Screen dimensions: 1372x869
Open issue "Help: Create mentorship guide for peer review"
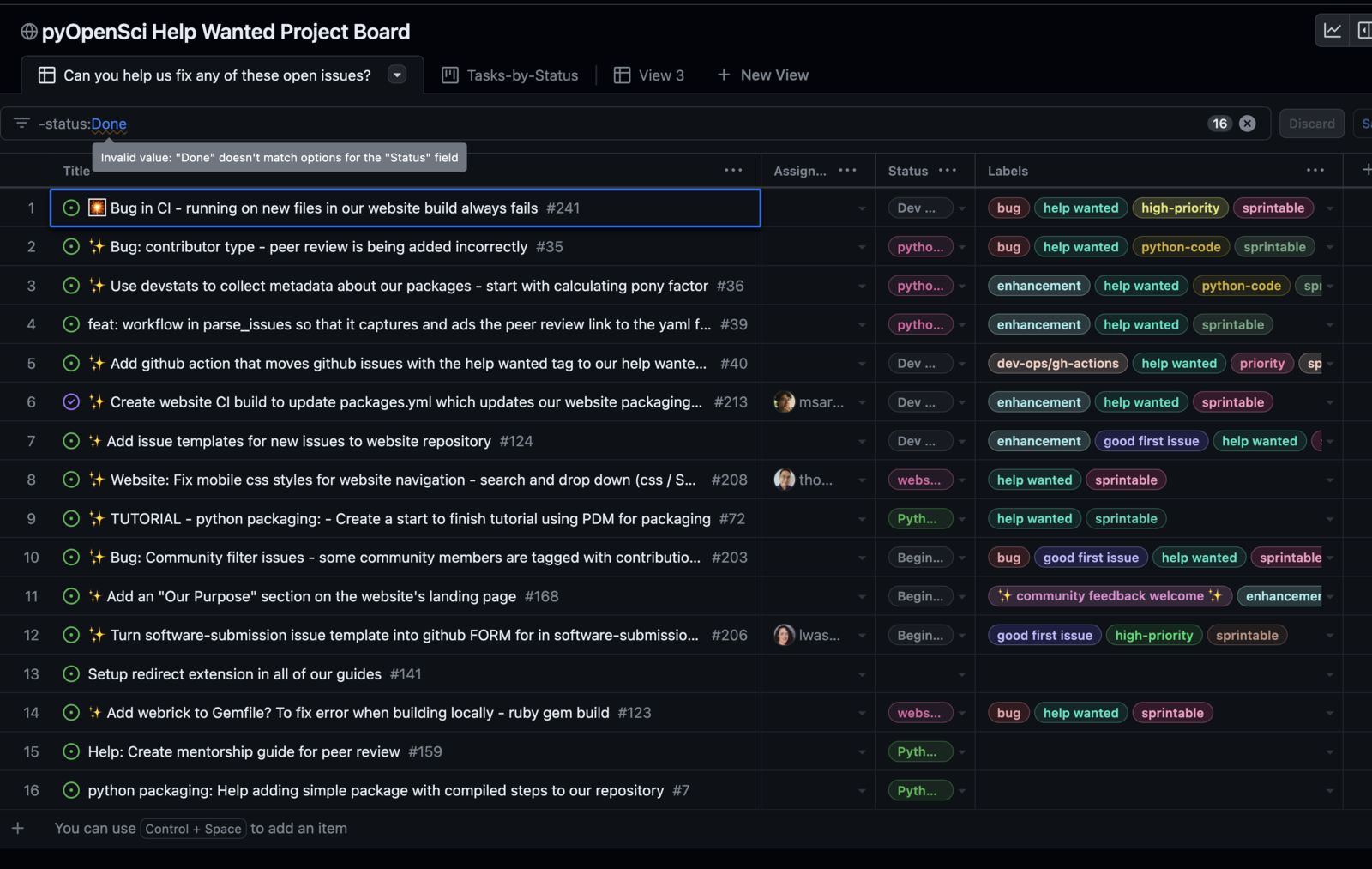pyautogui.click(x=244, y=751)
